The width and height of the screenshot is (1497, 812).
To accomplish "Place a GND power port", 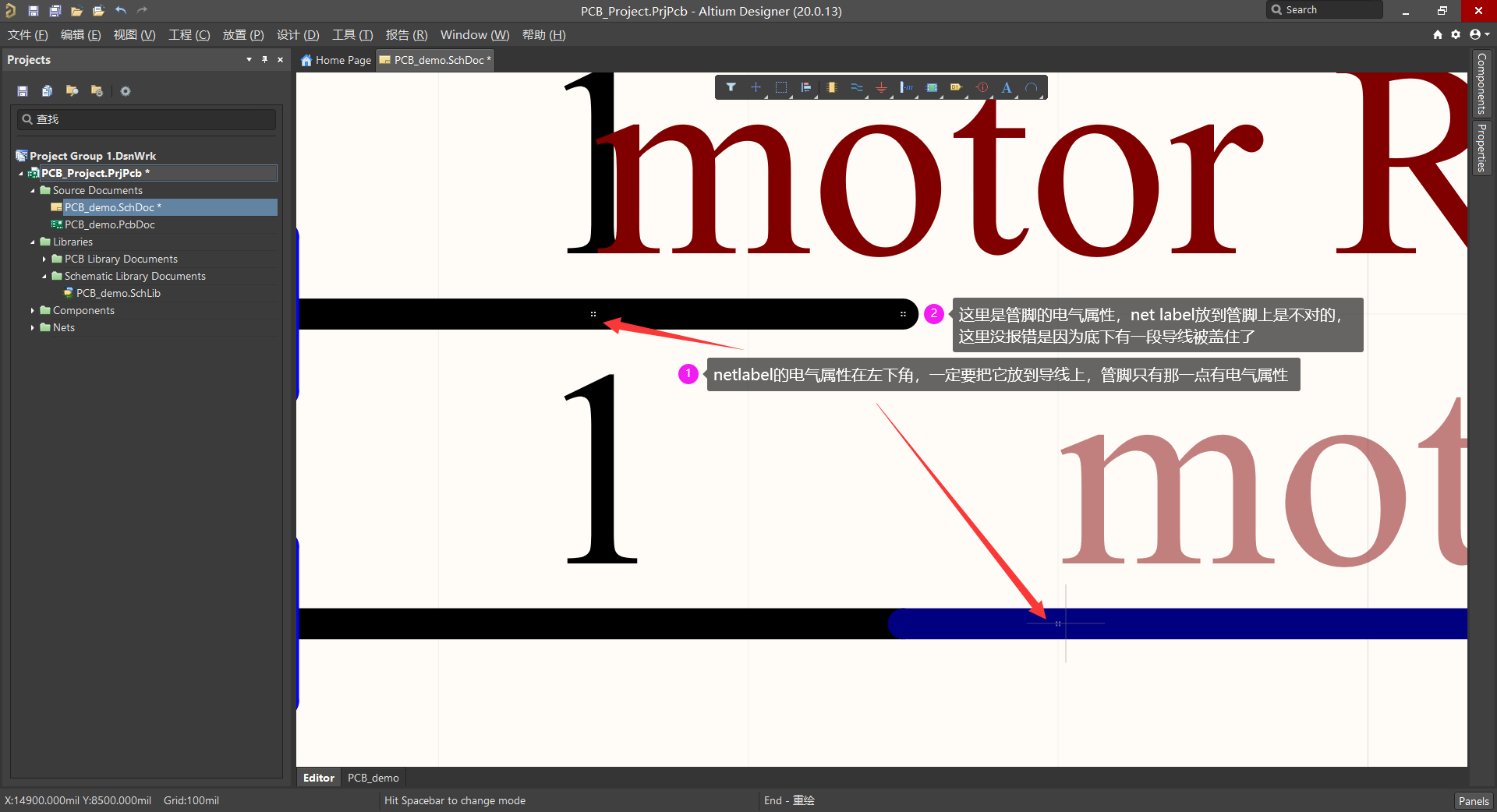I will coord(881,87).
